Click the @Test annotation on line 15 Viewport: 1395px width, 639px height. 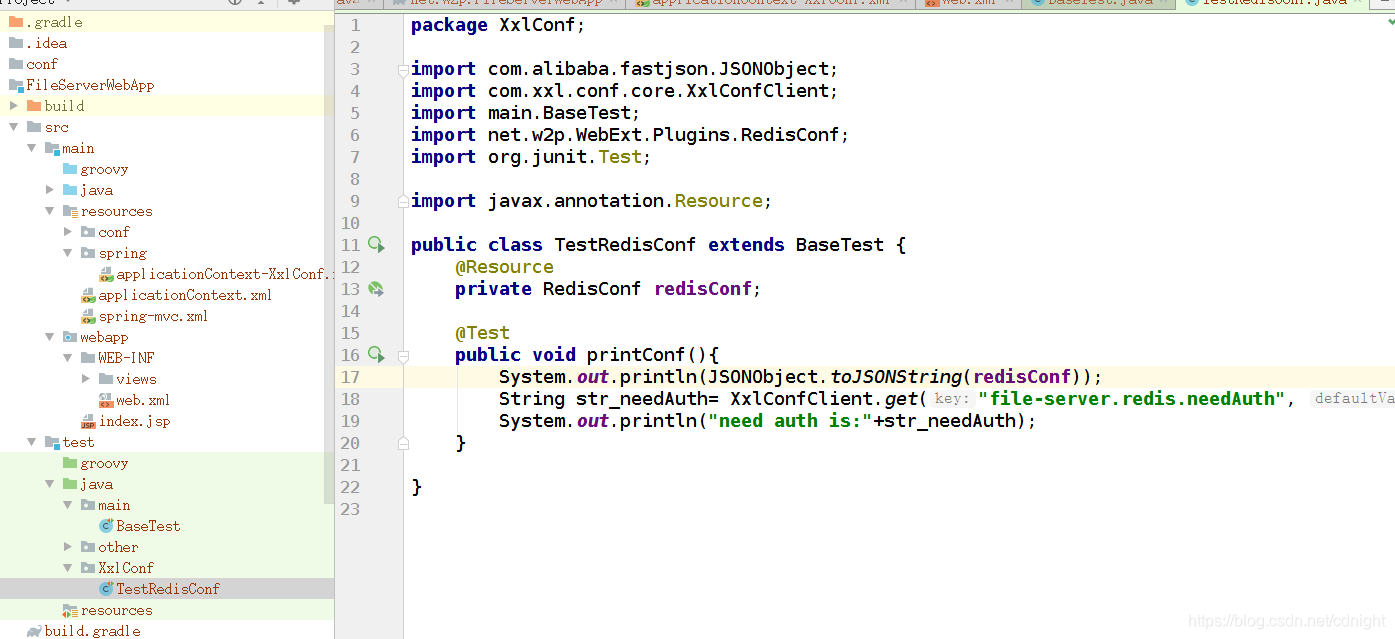click(482, 333)
